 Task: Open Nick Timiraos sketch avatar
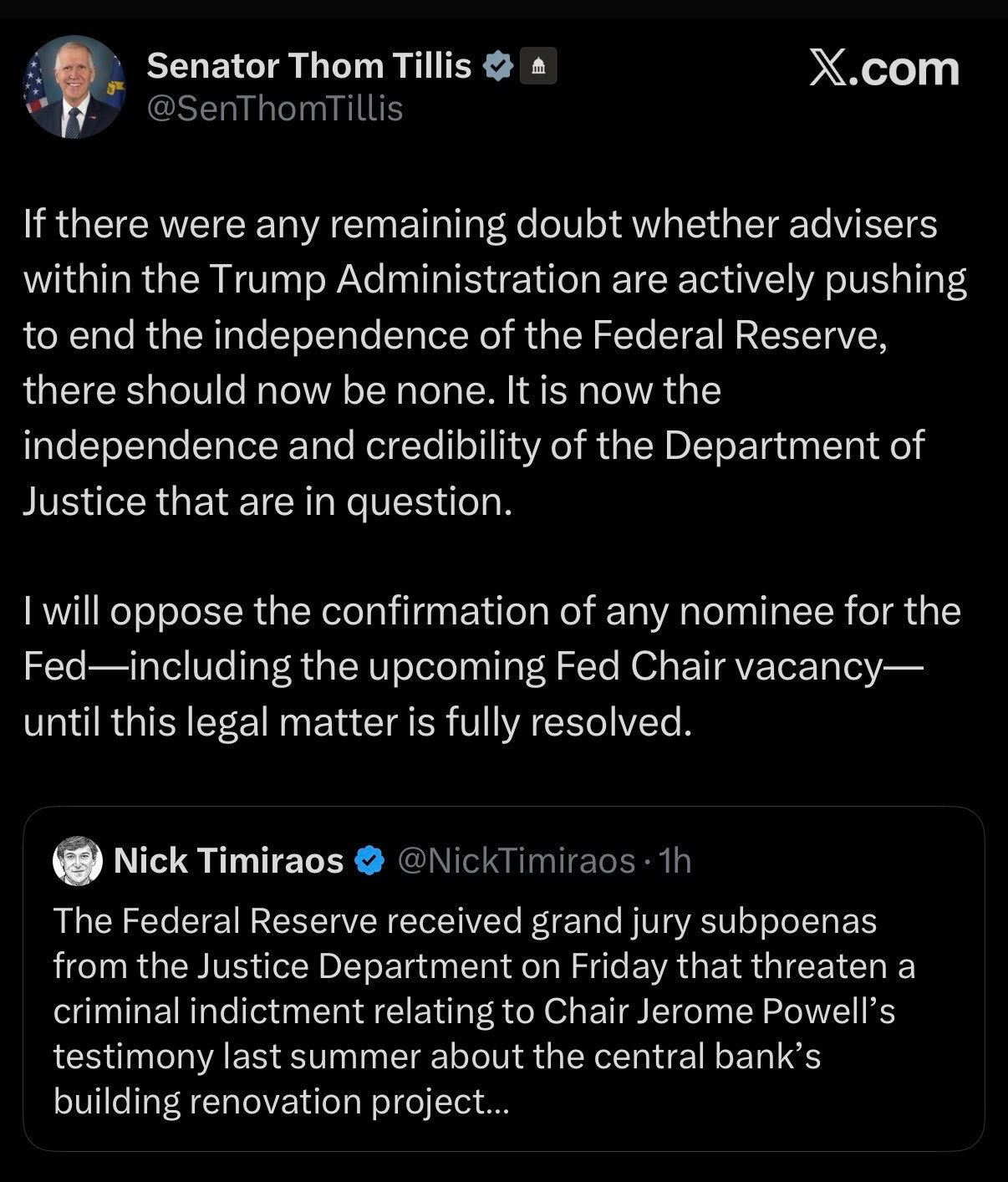[78, 860]
